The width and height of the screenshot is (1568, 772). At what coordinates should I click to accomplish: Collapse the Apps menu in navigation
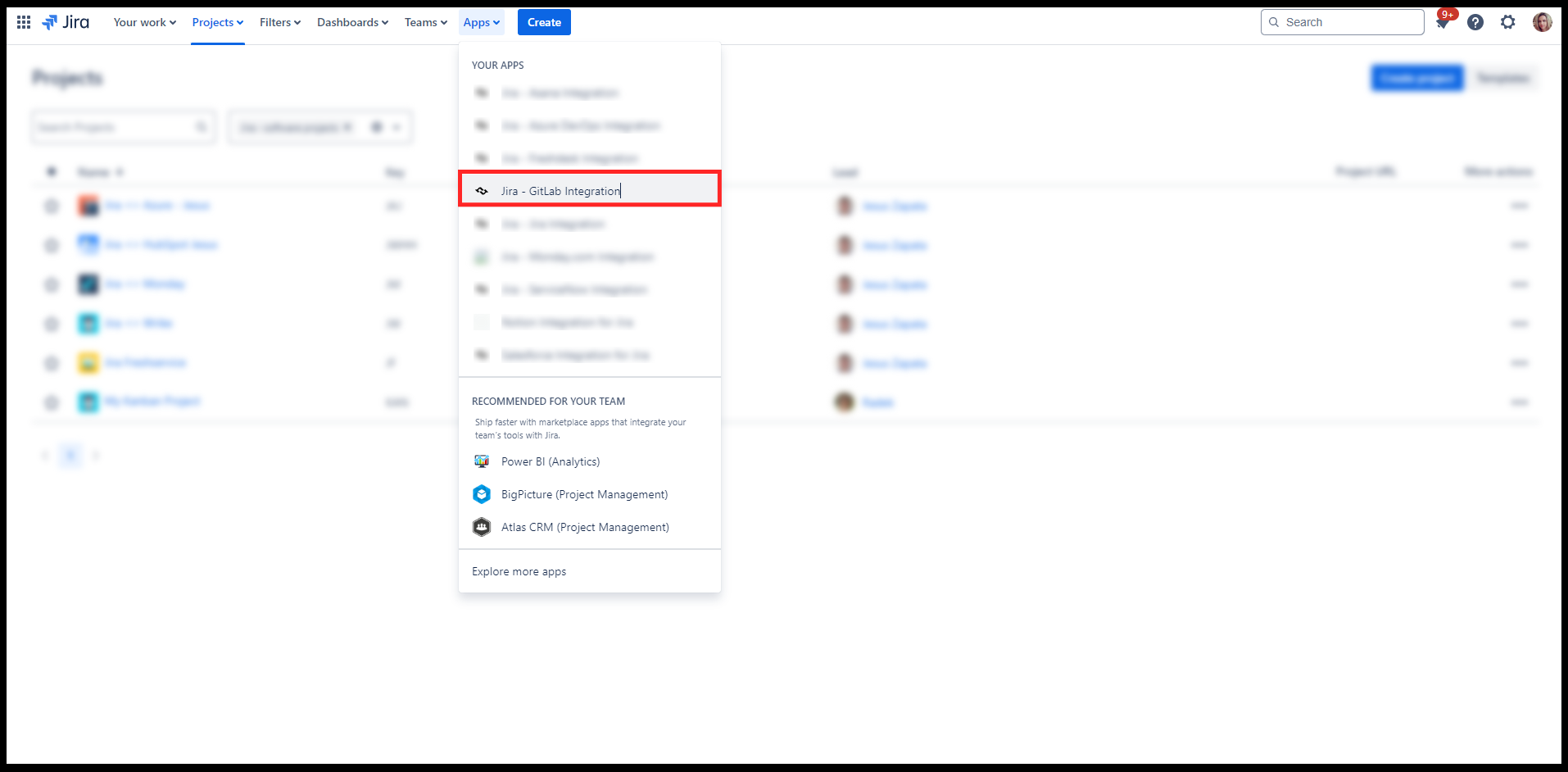point(481,22)
